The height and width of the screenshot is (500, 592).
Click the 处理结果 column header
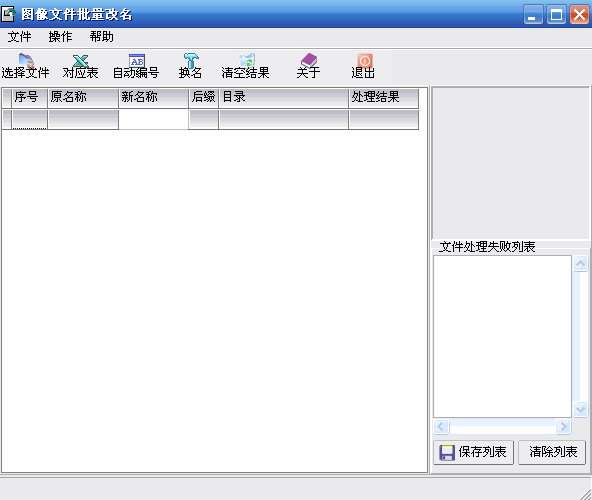384,98
